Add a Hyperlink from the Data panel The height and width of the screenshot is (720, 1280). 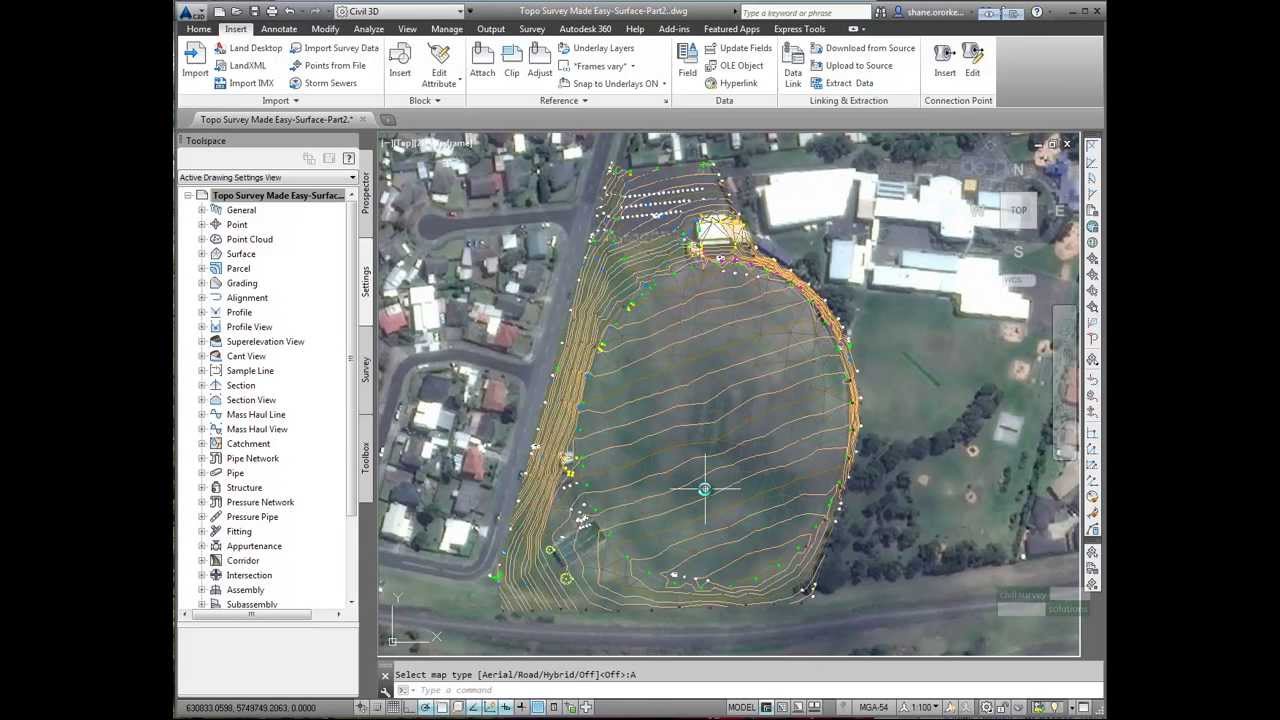[731, 83]
